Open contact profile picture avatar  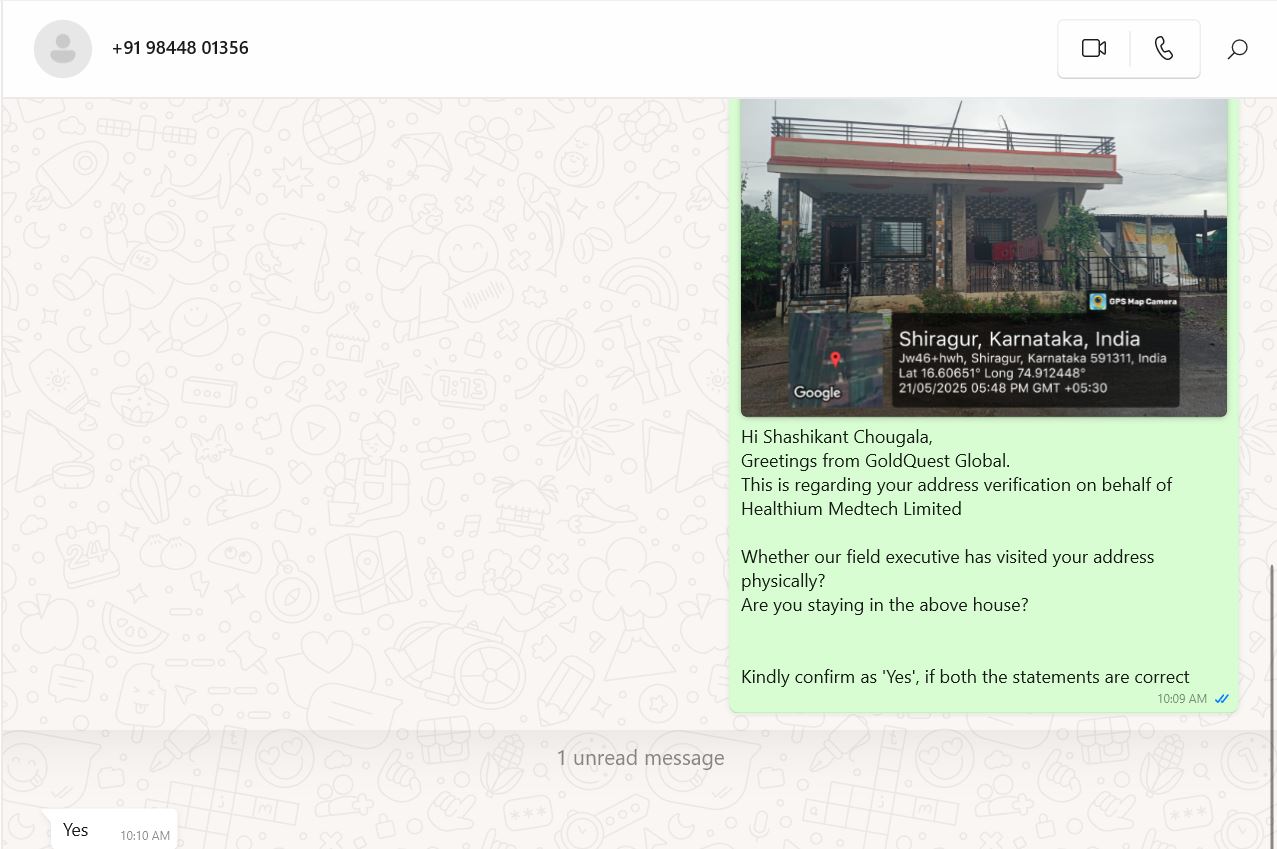tap(63, 48)
